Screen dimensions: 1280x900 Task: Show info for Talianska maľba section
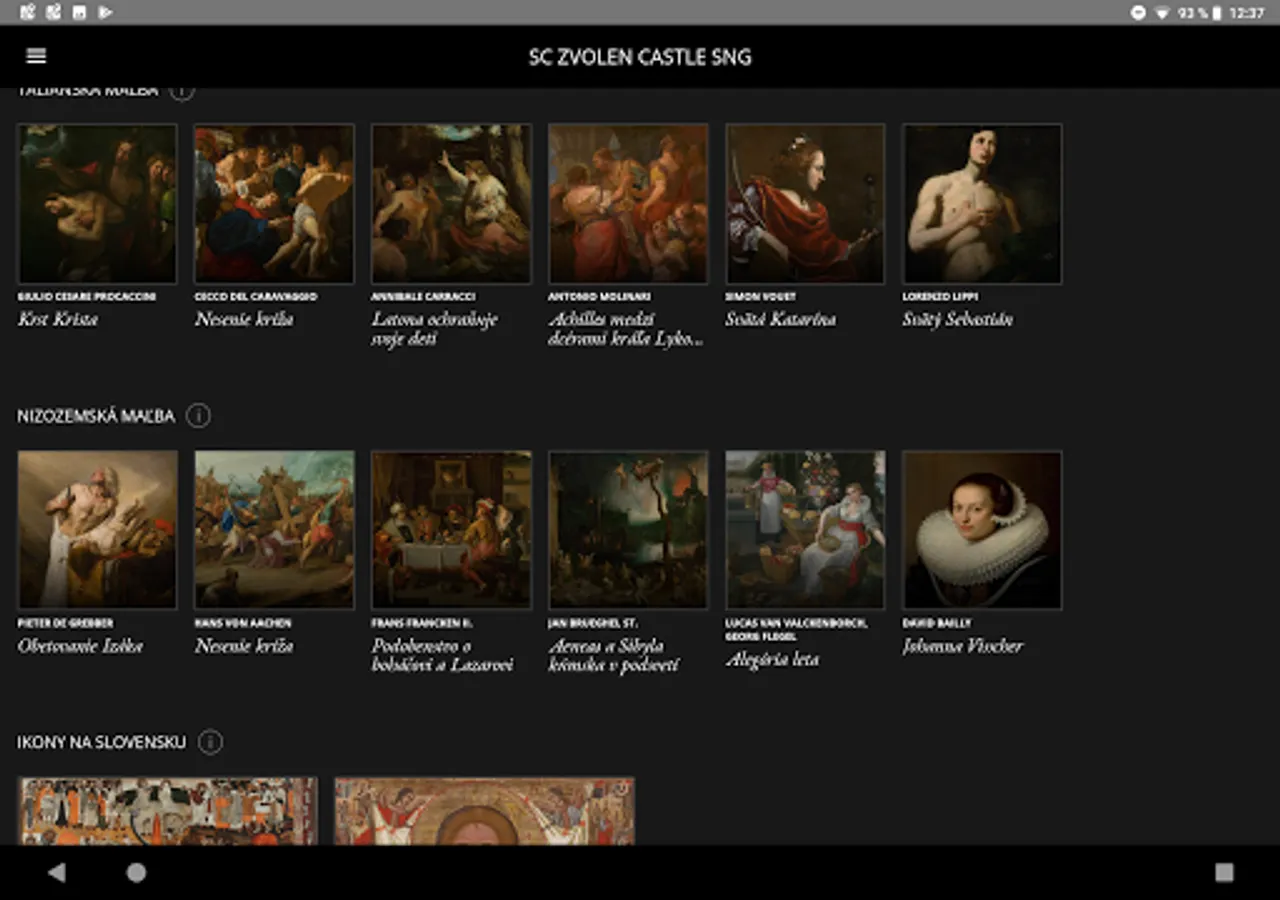coord(181,91)
